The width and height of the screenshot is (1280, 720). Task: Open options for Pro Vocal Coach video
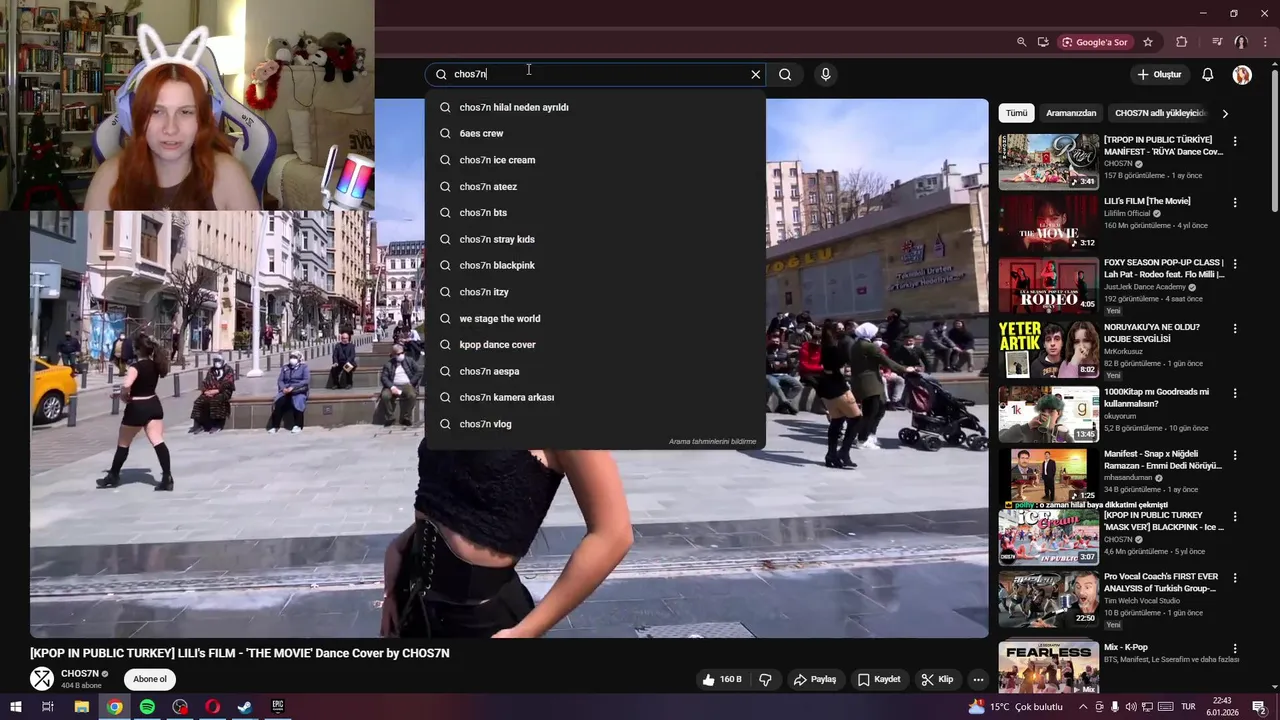(x=1235, y=579)
